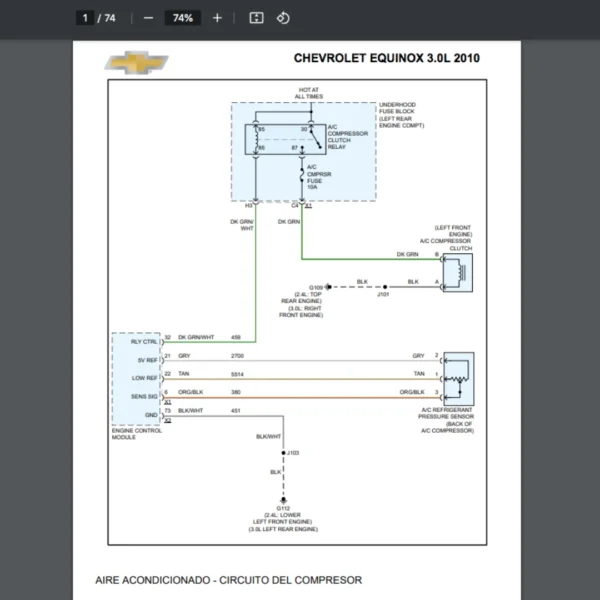Click the J103 junction dot
600x600 pixels.
[x=282, y=453]
